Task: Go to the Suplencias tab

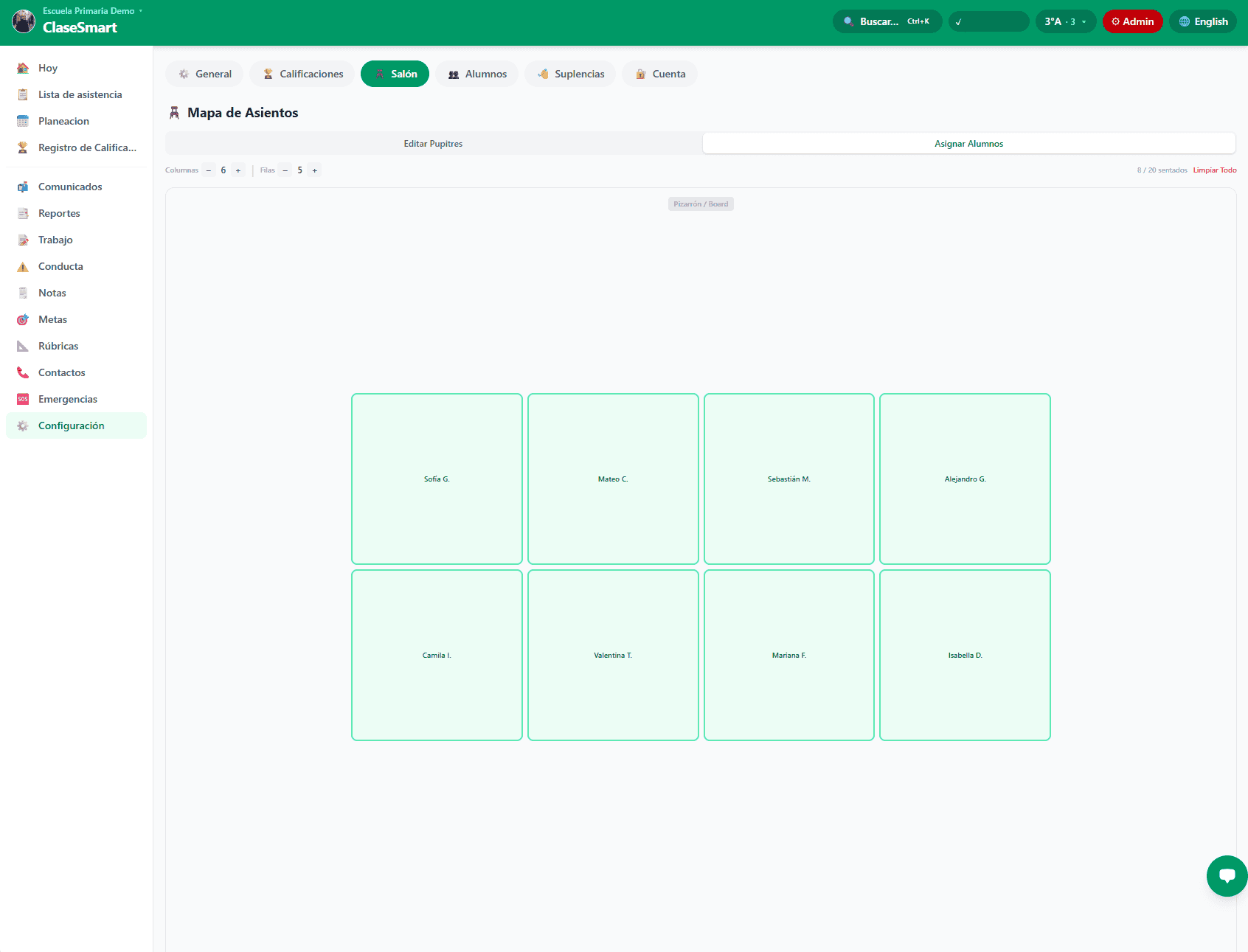Action: click(x=570, y=74)
